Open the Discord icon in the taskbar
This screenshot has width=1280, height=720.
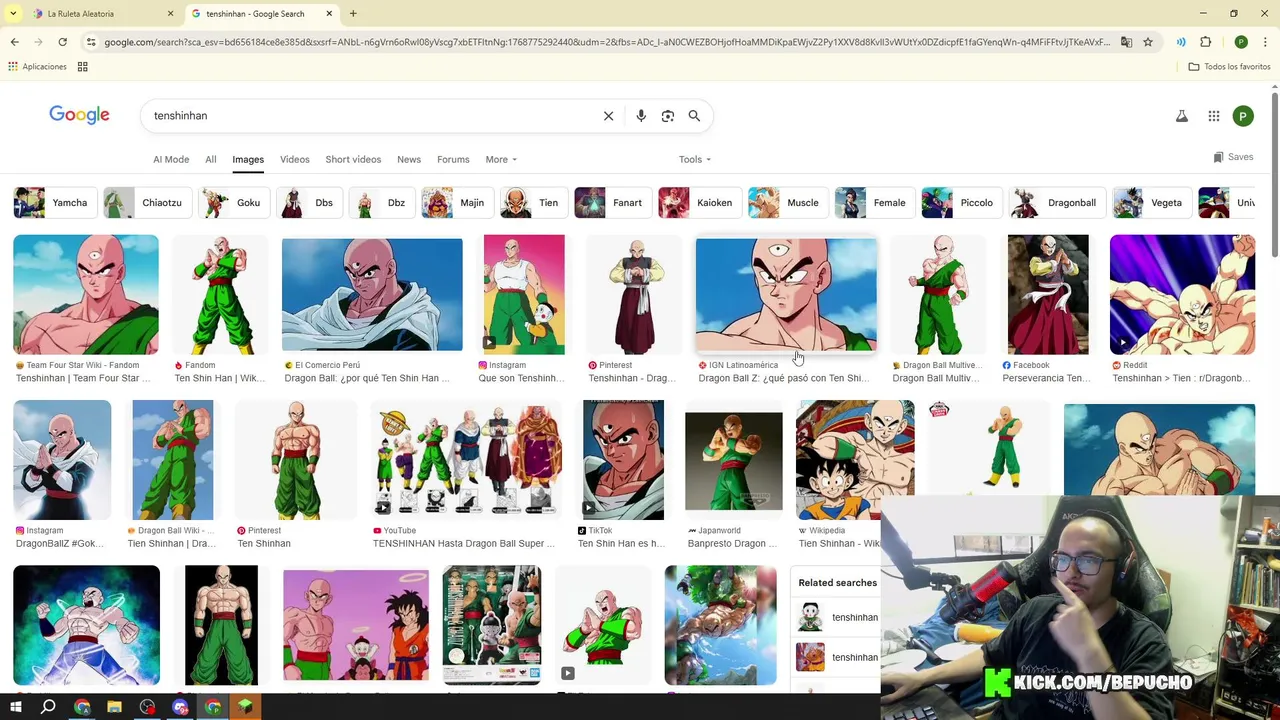pyautogui.click(x=180, y=708)
